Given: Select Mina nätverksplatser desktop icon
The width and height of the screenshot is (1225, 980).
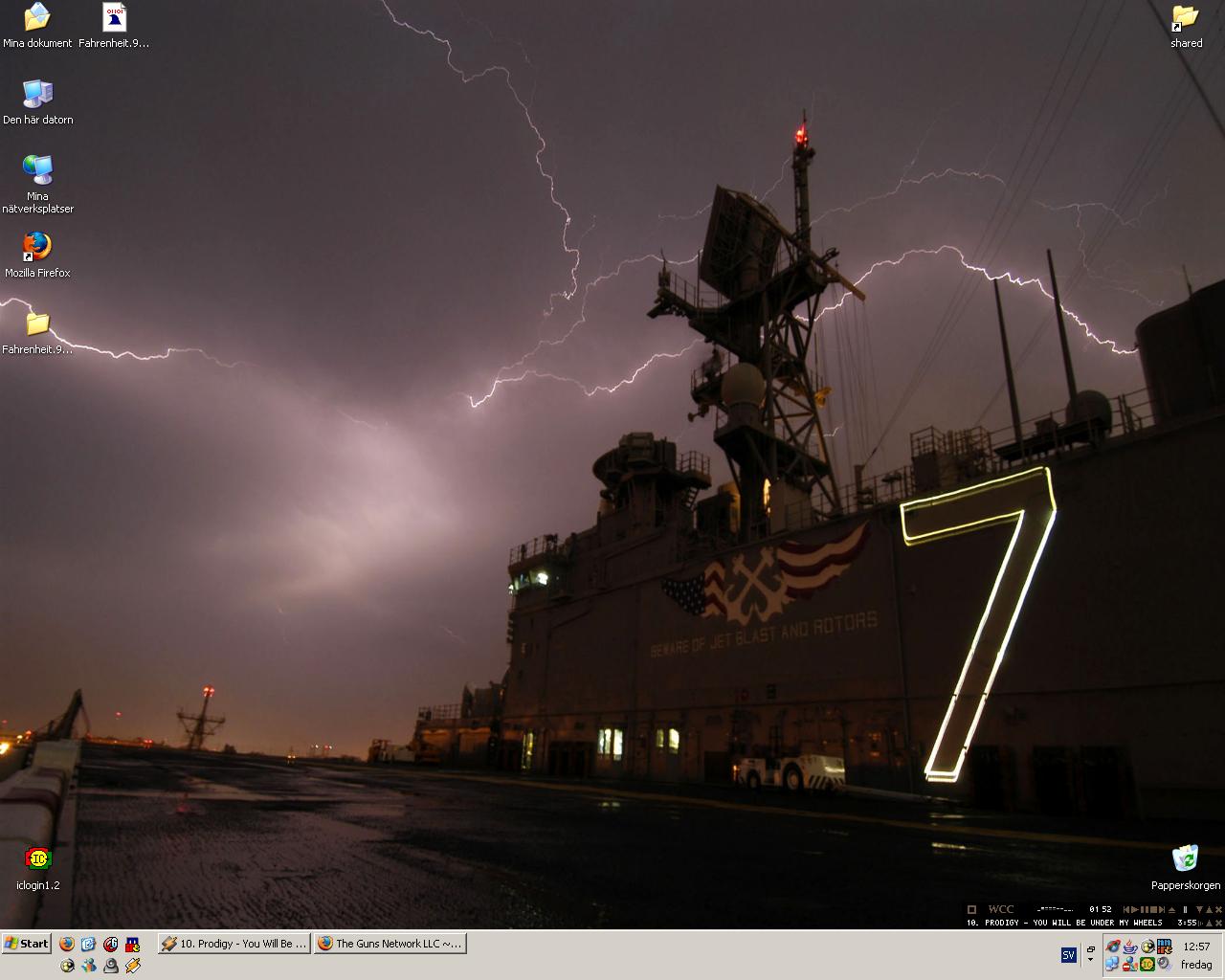Looking at the screenshot, I should tap(37, 184).
